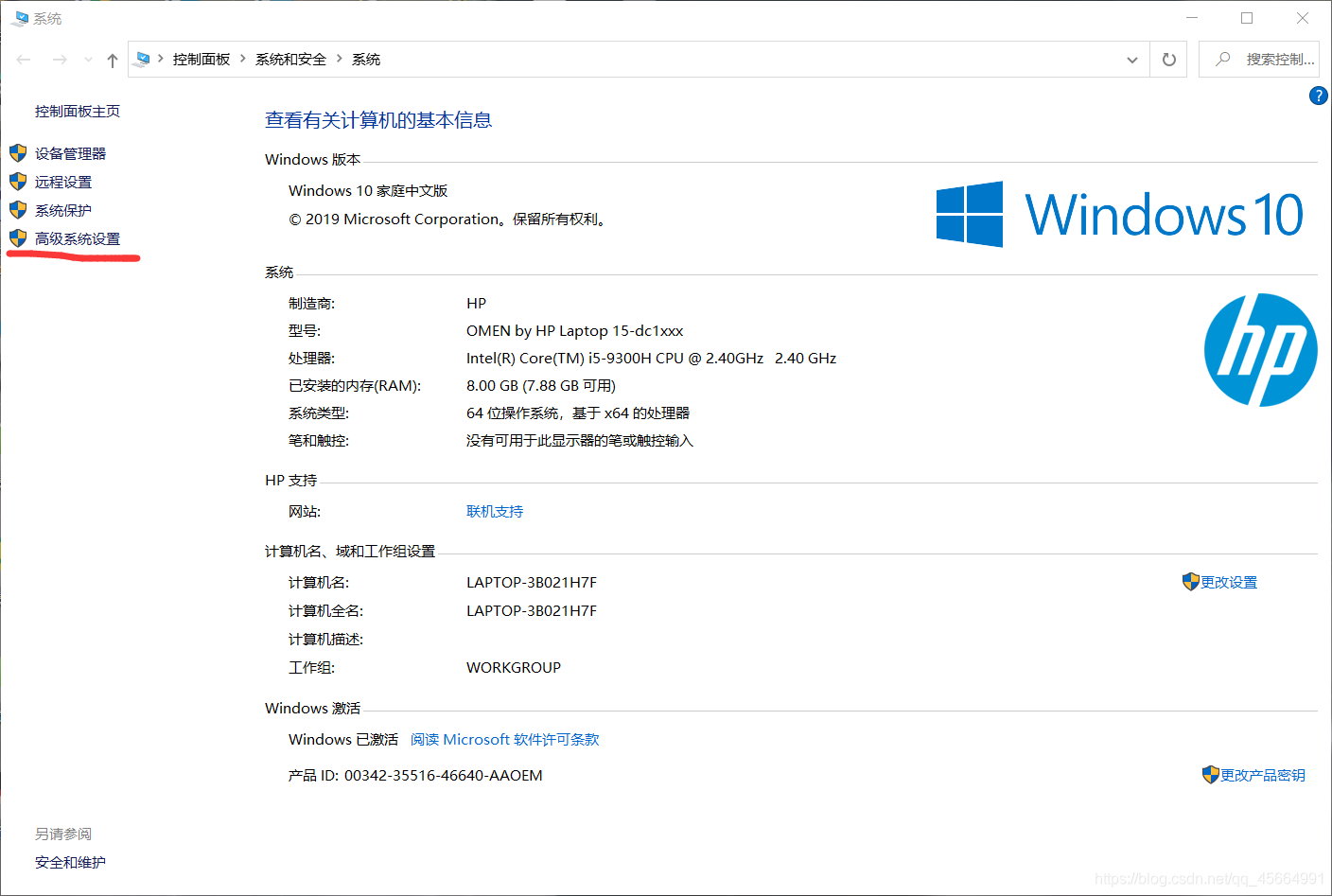Expand chevron after 系统和安全 breadcrumb

click(x=340, y=59)
